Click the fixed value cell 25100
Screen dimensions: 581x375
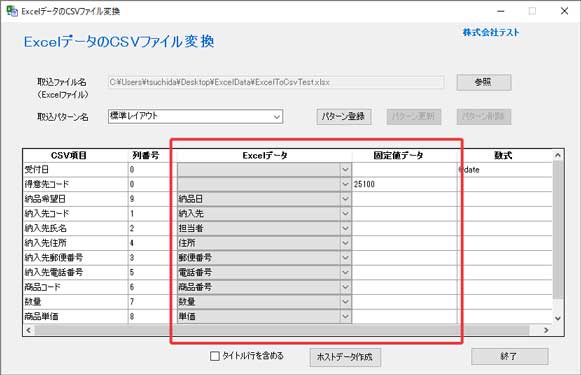point(404,184)
